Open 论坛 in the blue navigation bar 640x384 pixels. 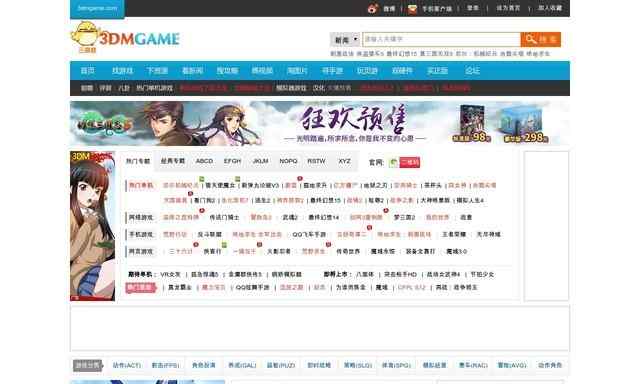[x=472, y=71]
